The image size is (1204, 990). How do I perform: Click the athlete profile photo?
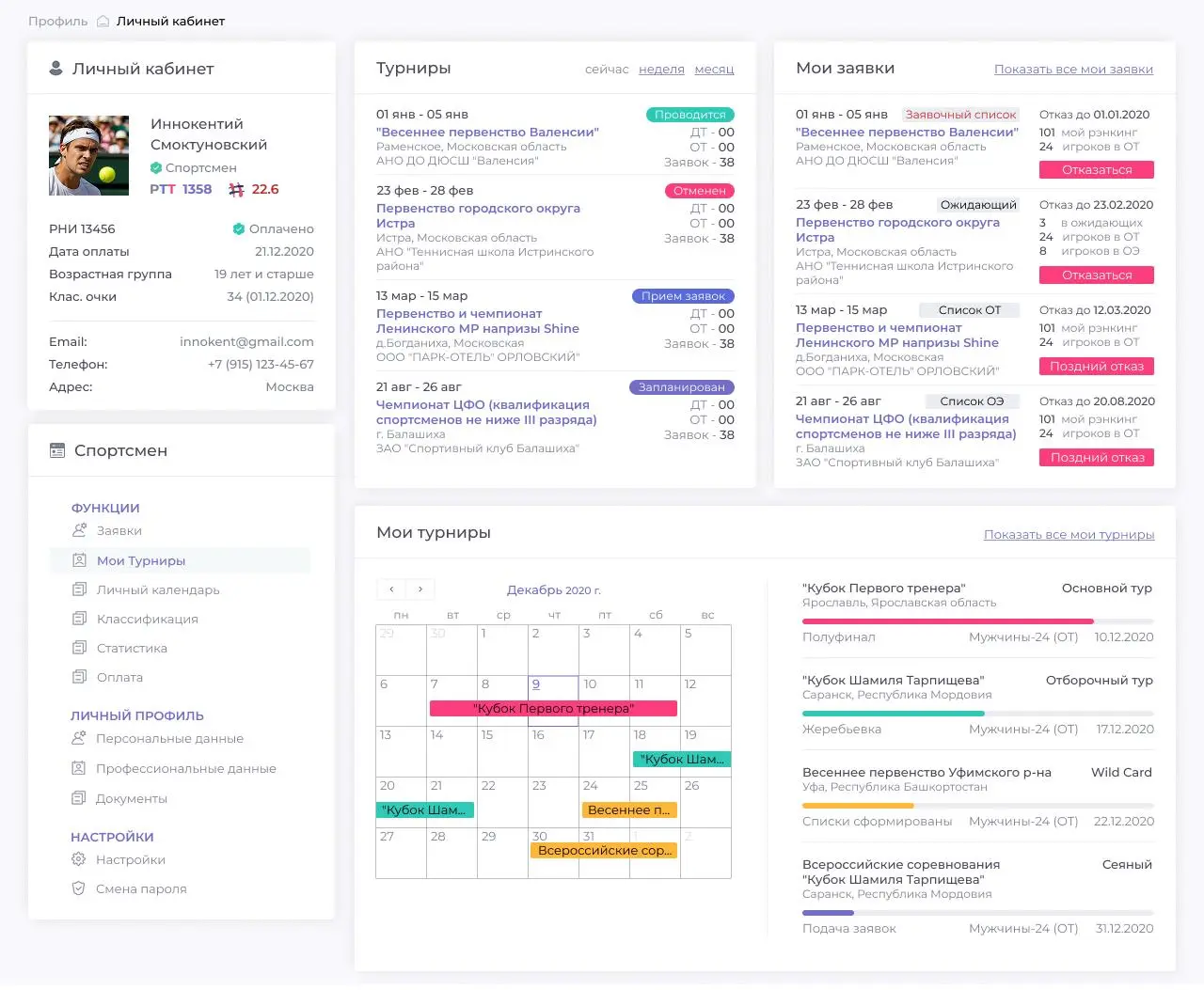pyautogui.click(x=89, y=155)
